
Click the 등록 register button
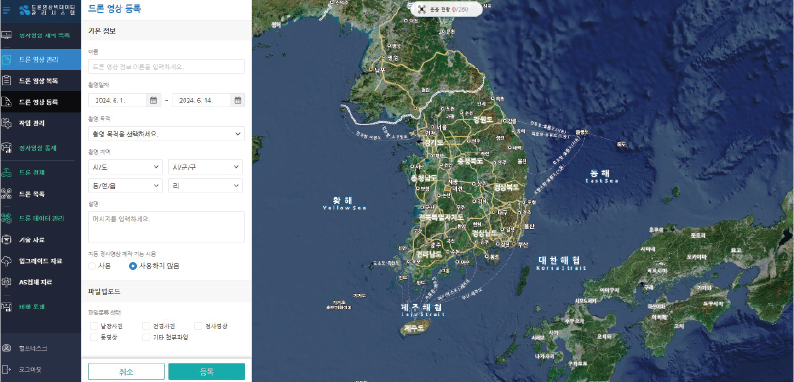tap(207, 371)
